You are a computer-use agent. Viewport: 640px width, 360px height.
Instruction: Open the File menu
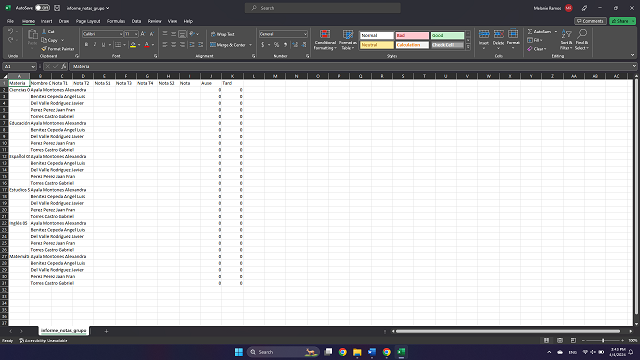coord(10,21)
